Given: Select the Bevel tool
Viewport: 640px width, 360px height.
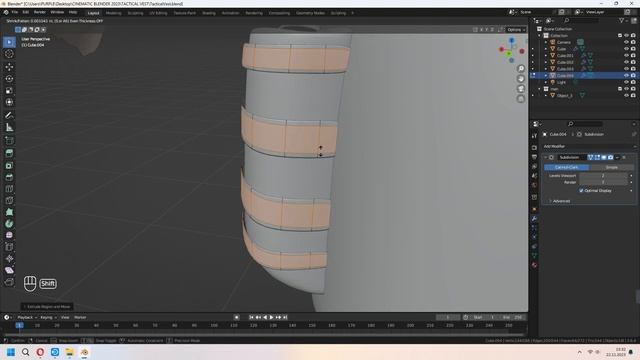Looking at the screenshot, I should (9, 177).
